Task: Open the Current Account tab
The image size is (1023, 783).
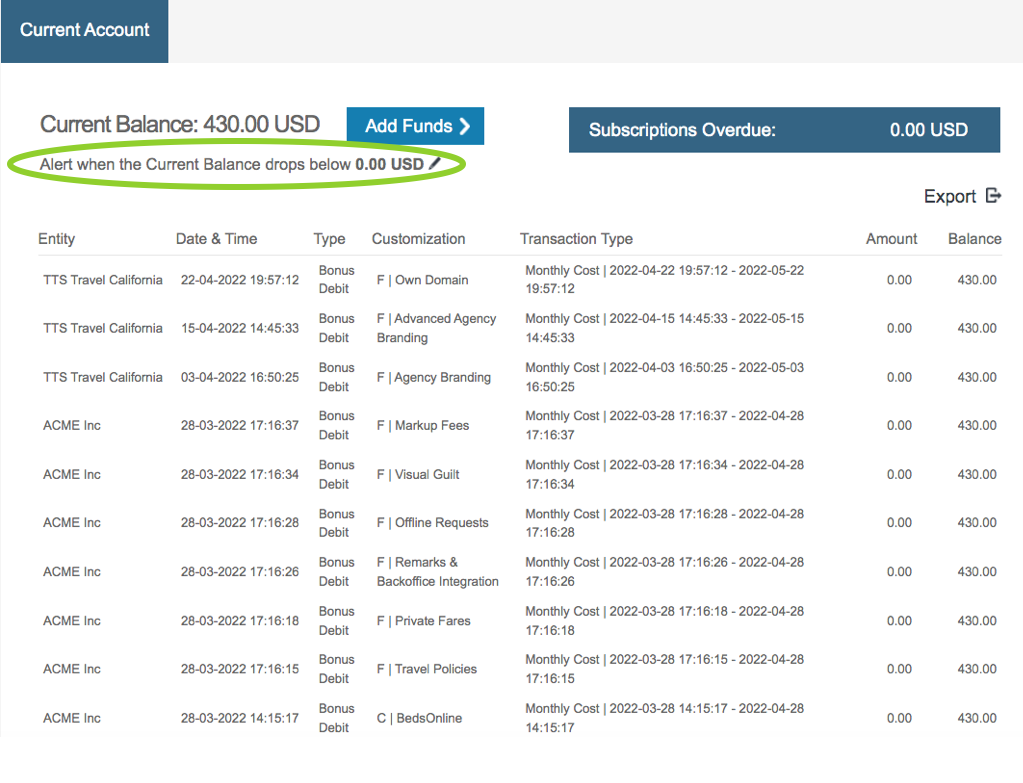Action: click(x=85, y=30)
